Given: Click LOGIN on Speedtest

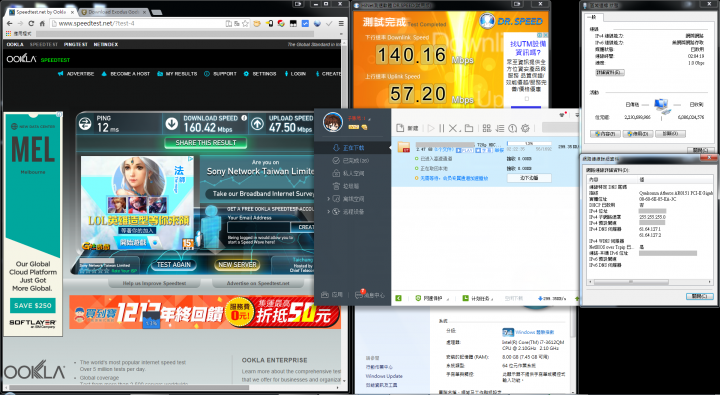Looking at the screenshot, I should [295, 73].
